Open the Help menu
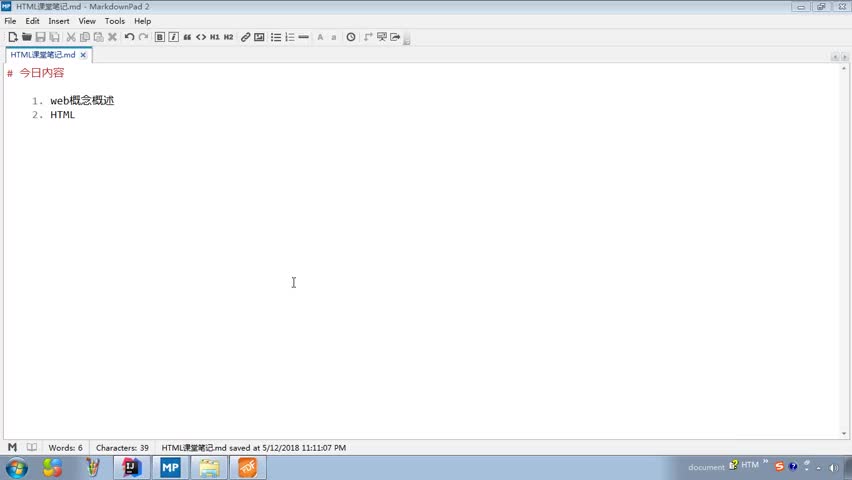Image resolution: width=852 pixels, height=480 pixels. pos(142,21)
